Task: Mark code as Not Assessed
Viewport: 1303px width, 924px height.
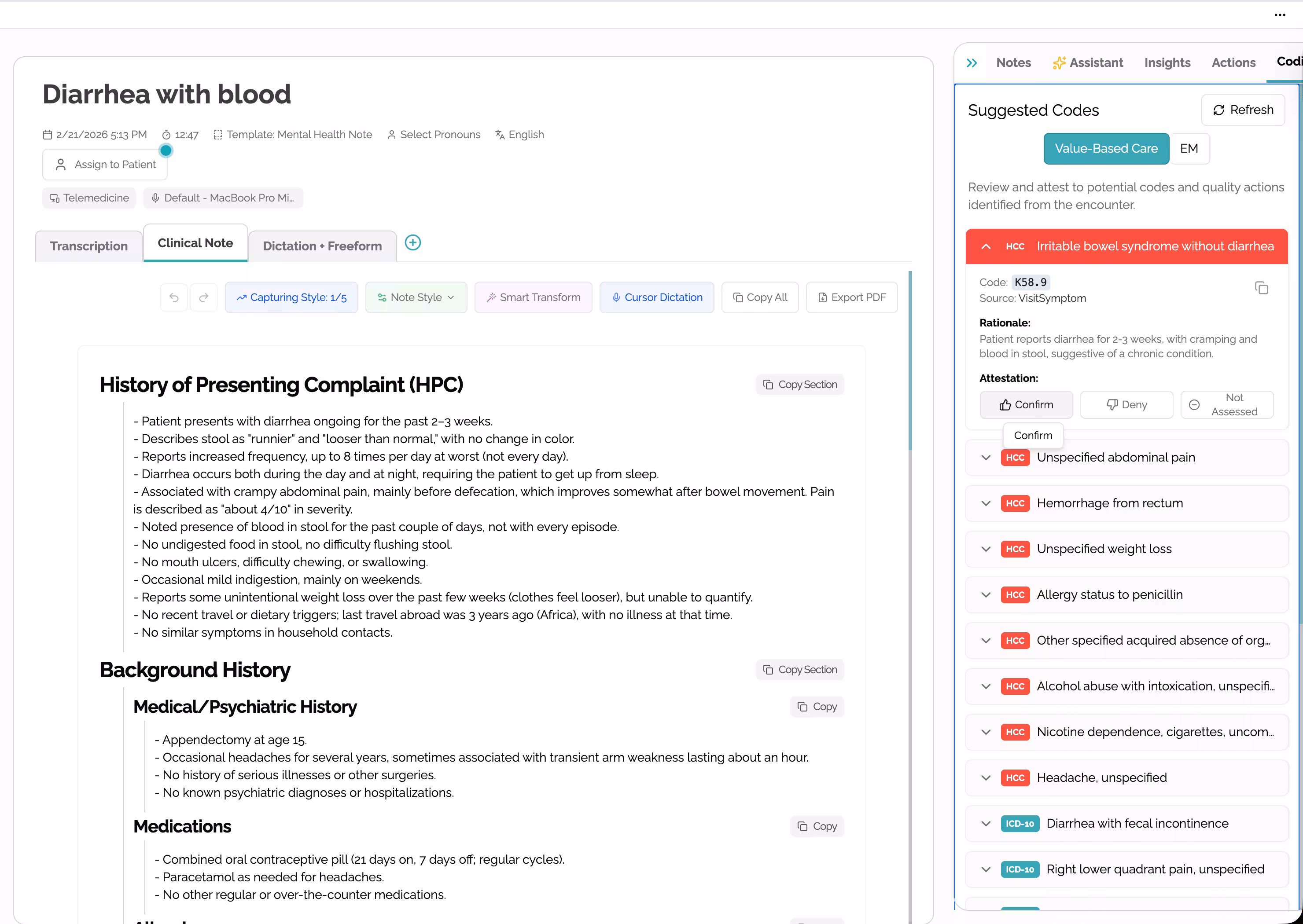Action: pyautogui.click(x=1227, y=404)
